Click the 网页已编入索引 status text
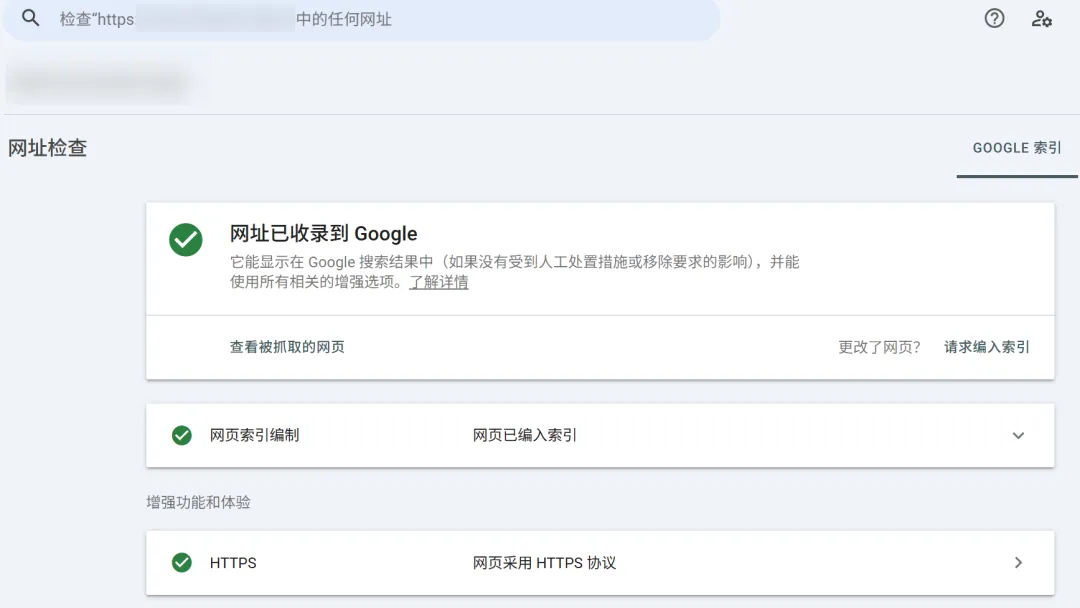Screen dimensions: 1080x608 [525, 435]
